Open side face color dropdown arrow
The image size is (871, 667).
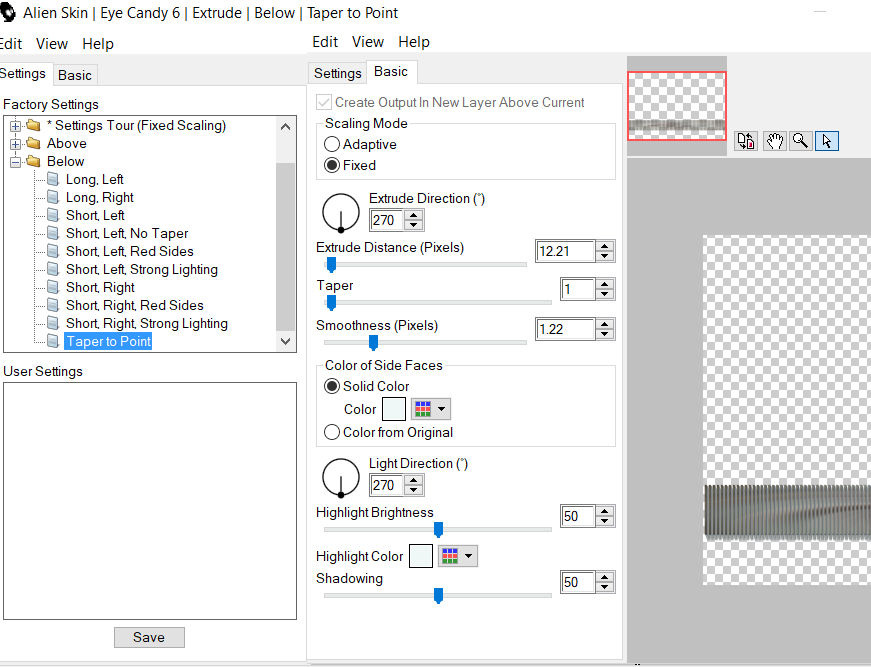[442, 409]
